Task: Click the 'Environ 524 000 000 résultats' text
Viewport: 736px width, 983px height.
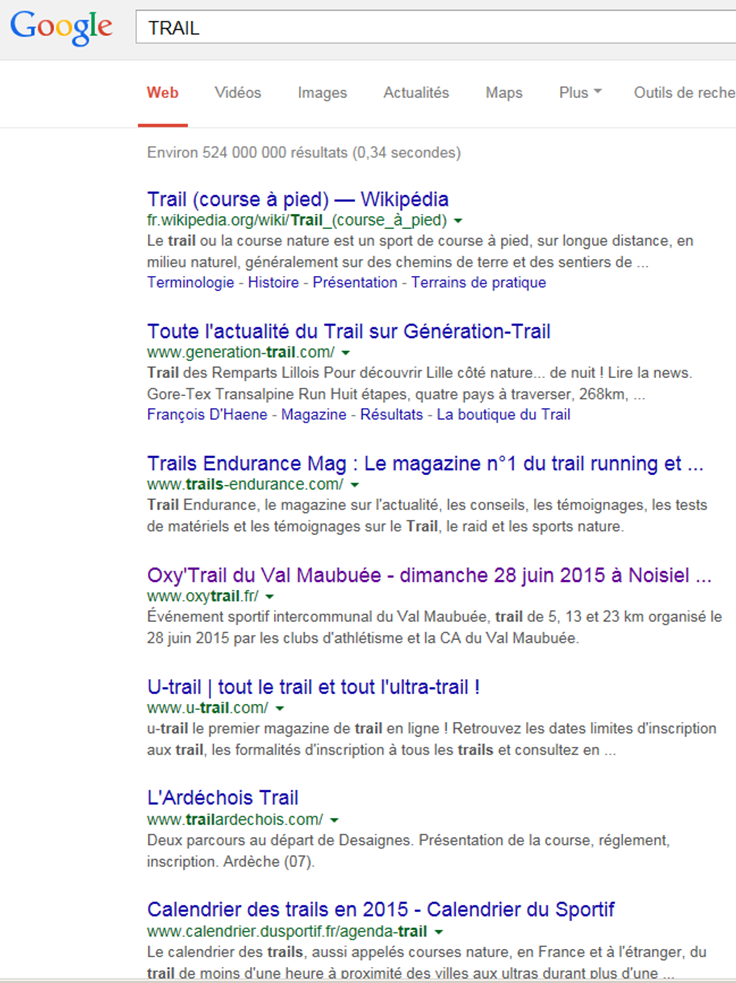Action: 248,152
